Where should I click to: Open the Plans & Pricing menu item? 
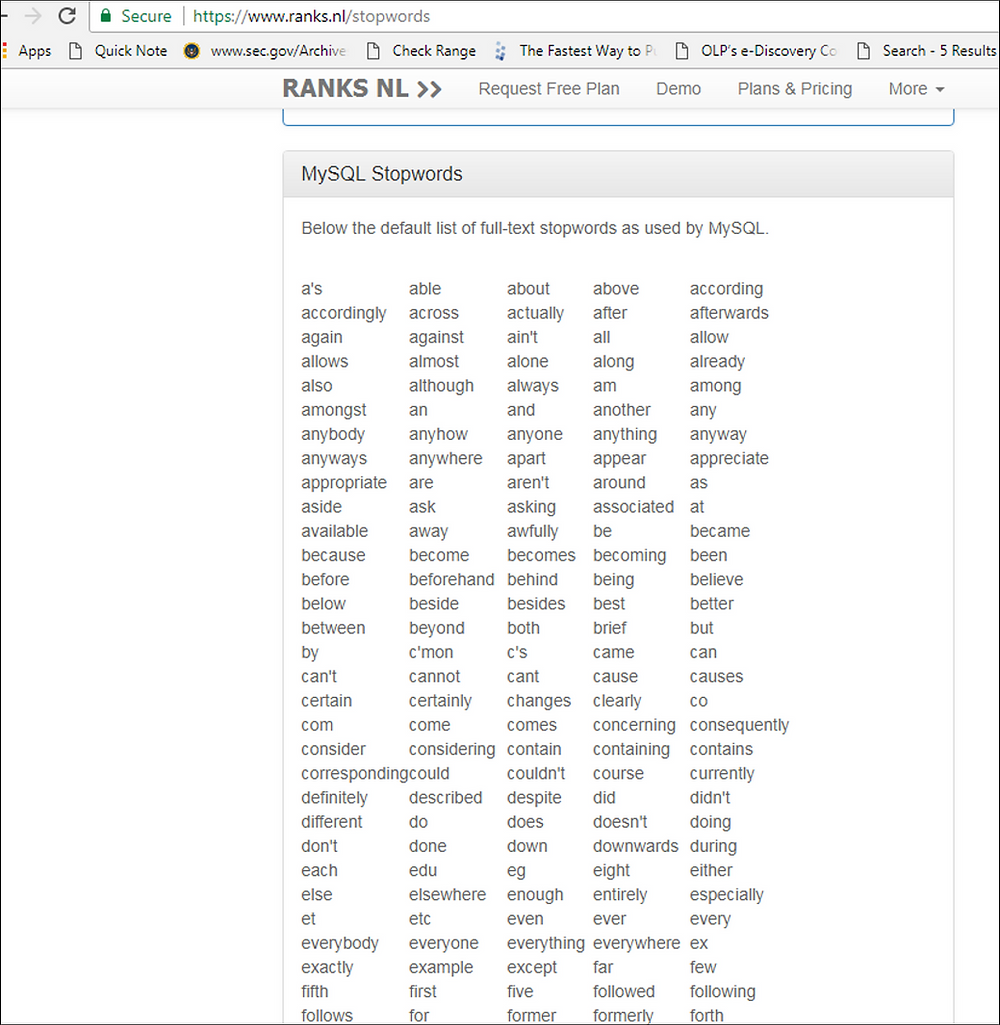(x=795, y=89)
